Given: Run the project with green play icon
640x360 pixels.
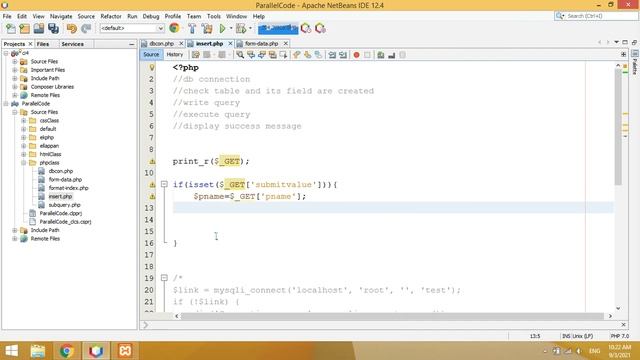Looking at the screenshot, I should [x=222, y=28].
